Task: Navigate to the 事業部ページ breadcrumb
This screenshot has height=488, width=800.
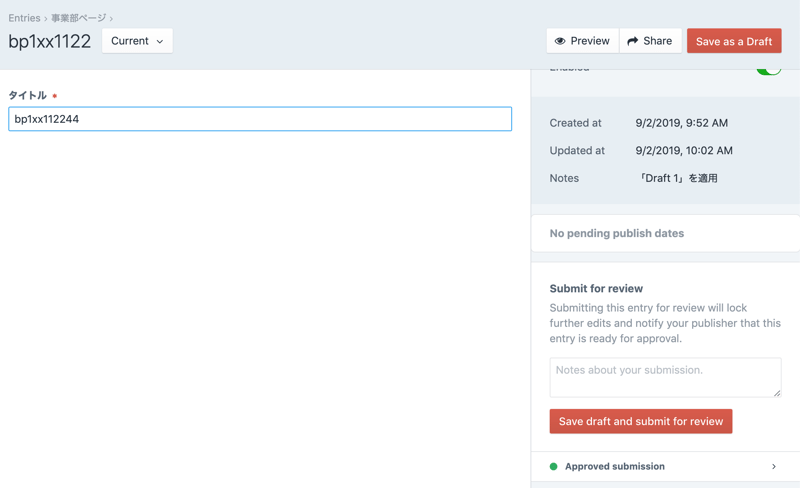Action: [x=78, y=18]
